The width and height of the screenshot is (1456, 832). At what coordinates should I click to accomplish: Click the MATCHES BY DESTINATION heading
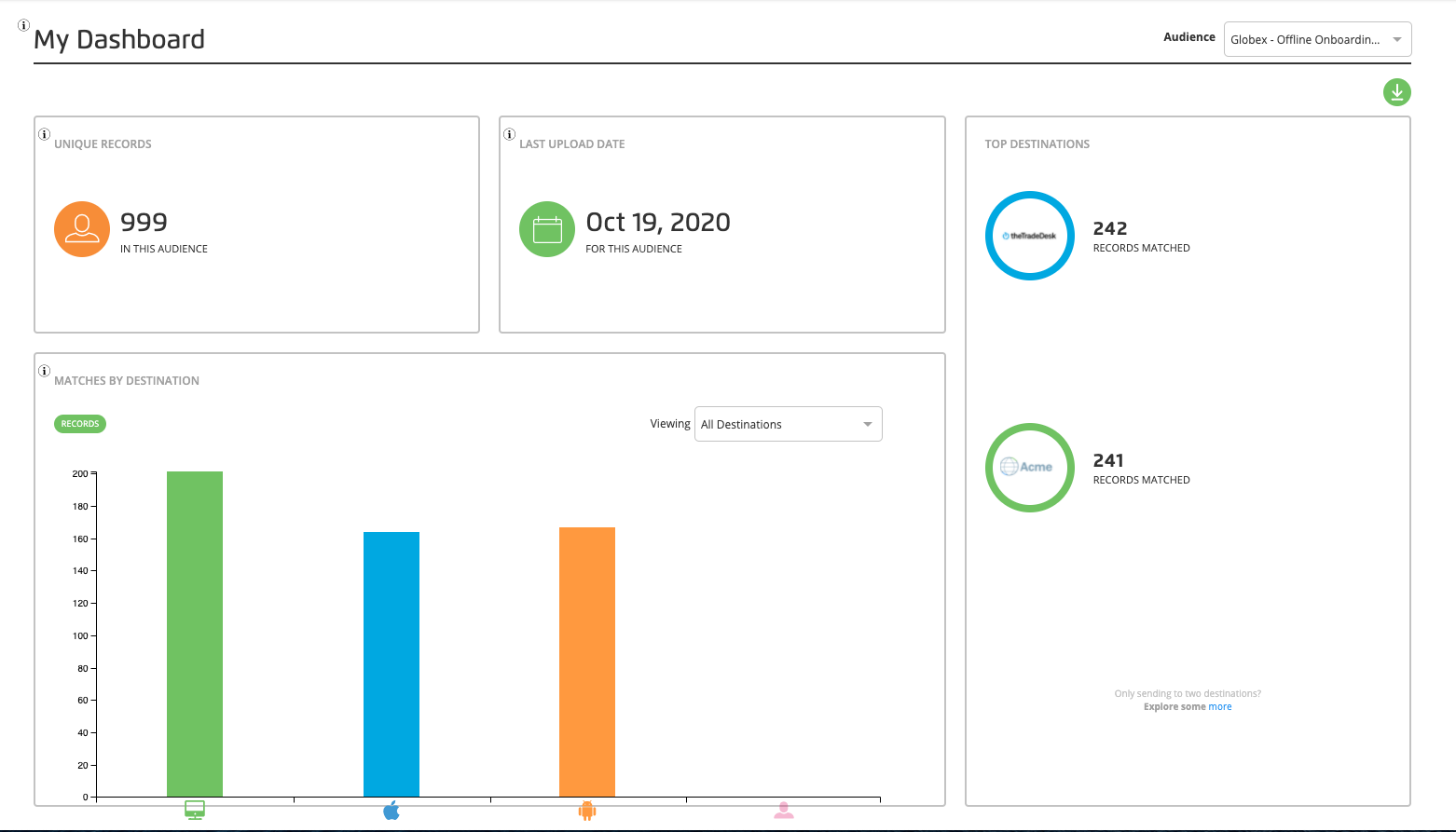(x=127, y=381)
